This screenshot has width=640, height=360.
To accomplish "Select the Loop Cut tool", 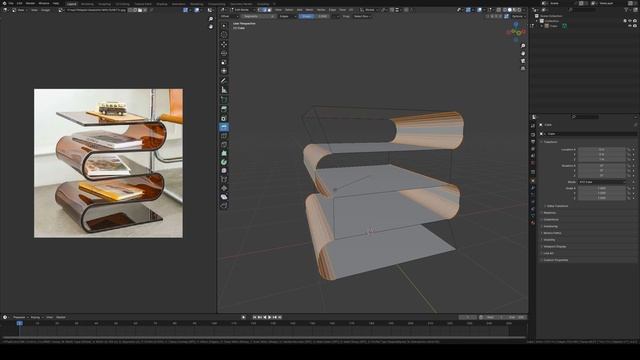I will [224, 136].
